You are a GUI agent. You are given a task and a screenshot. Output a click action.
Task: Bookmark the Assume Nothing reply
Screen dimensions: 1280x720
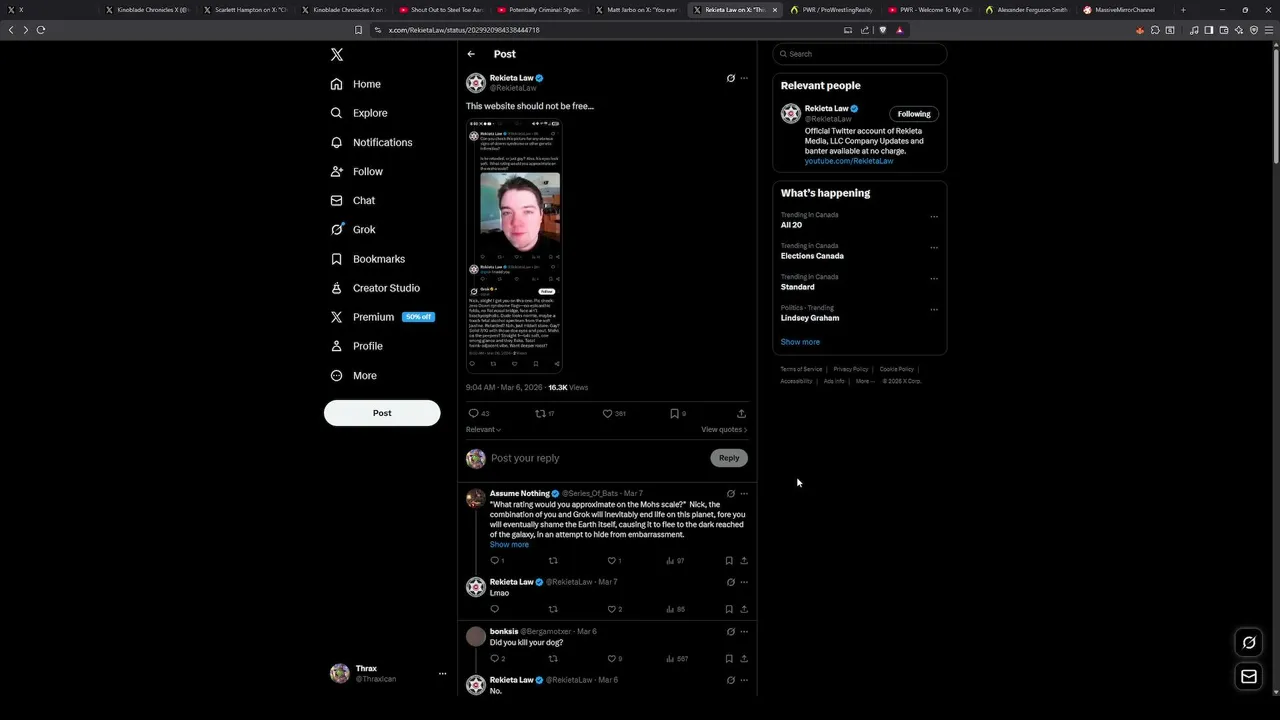click(x=729, y=561)
